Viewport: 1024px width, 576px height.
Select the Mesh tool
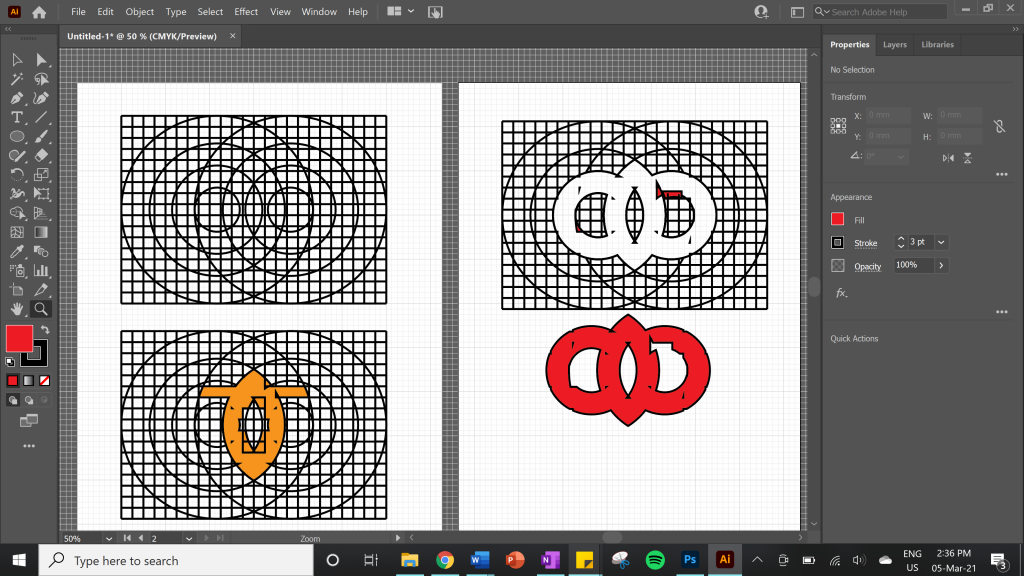click(17, 232)
